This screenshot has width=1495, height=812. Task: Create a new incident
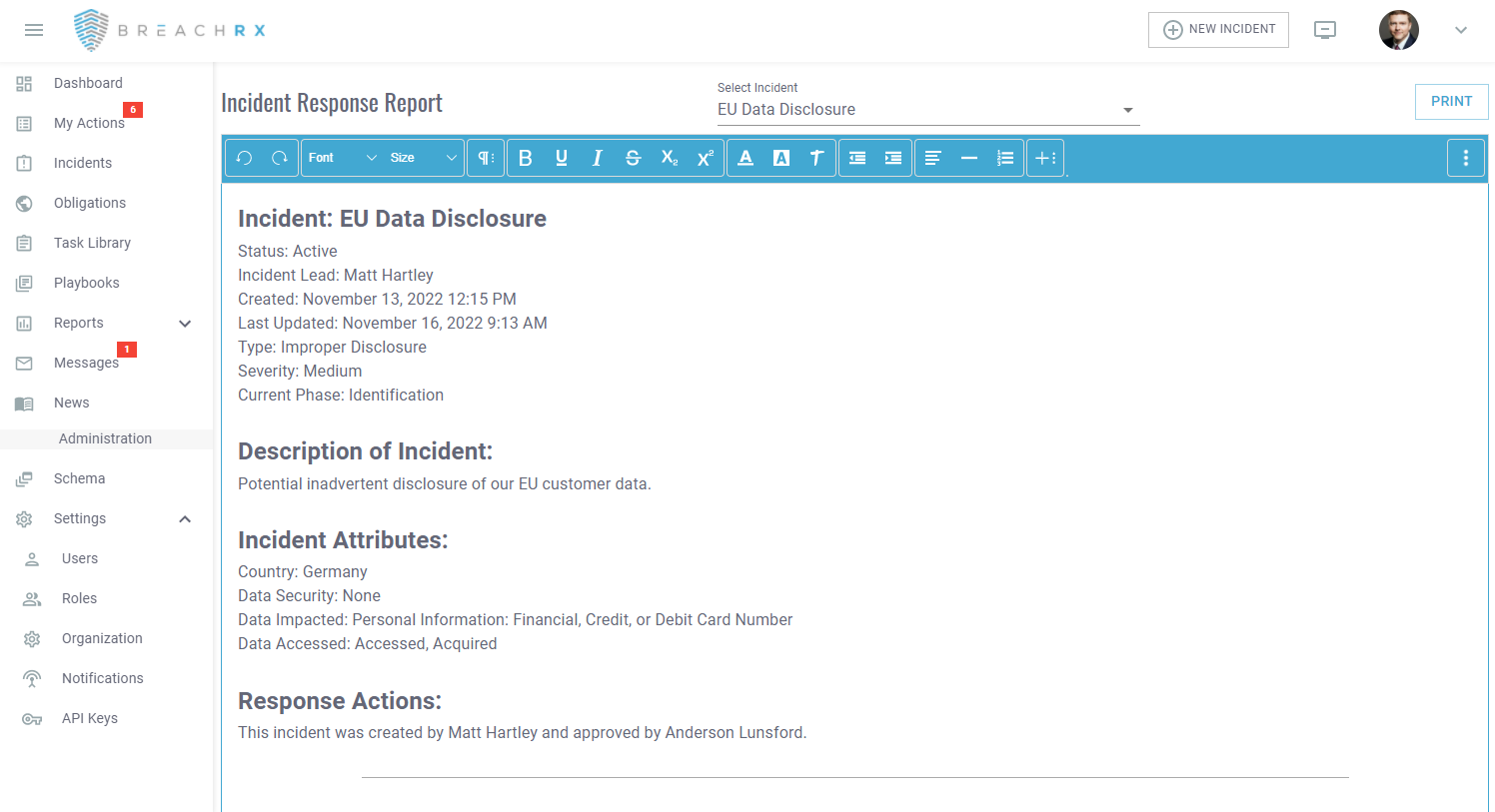pyautogui.click(x=1218, y=29)
